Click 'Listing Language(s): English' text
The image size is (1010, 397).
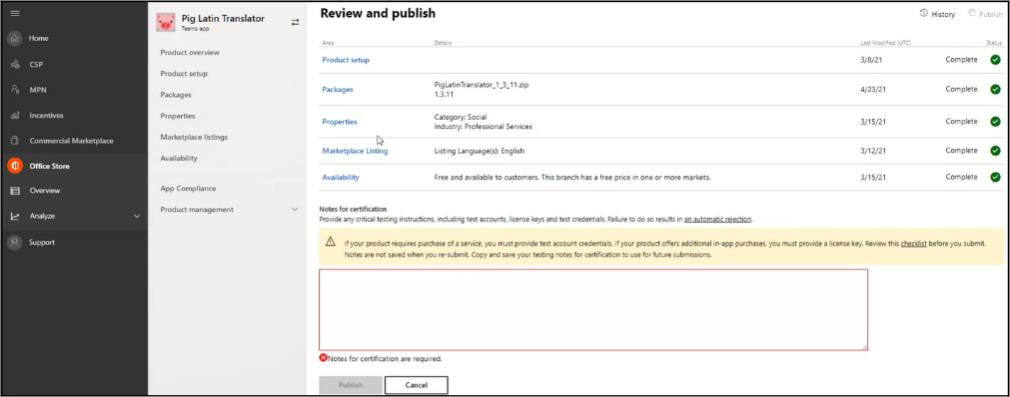tap(480, 151)
